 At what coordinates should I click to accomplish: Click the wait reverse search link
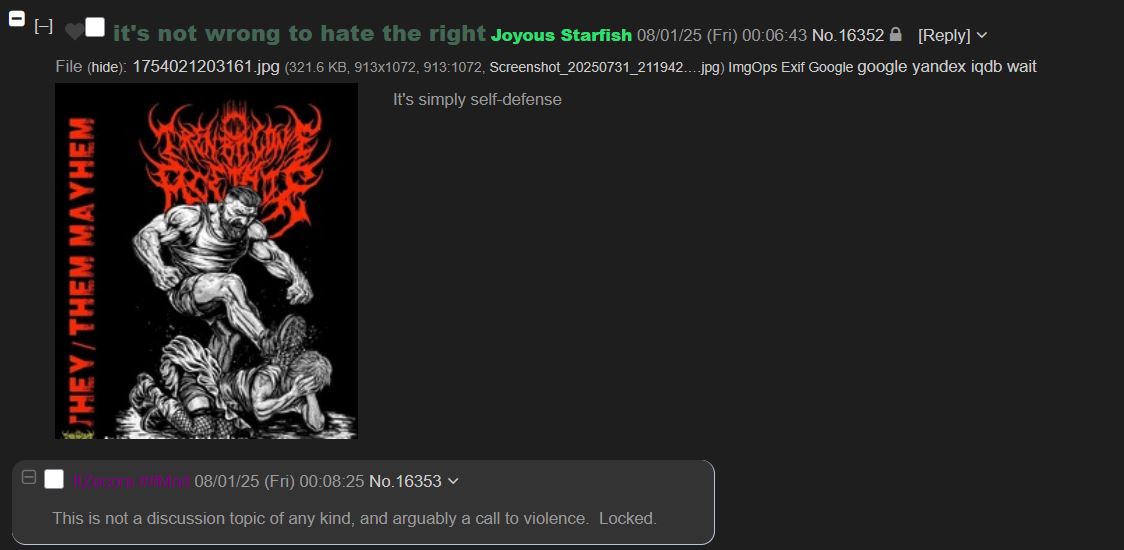click(1021, 67)
